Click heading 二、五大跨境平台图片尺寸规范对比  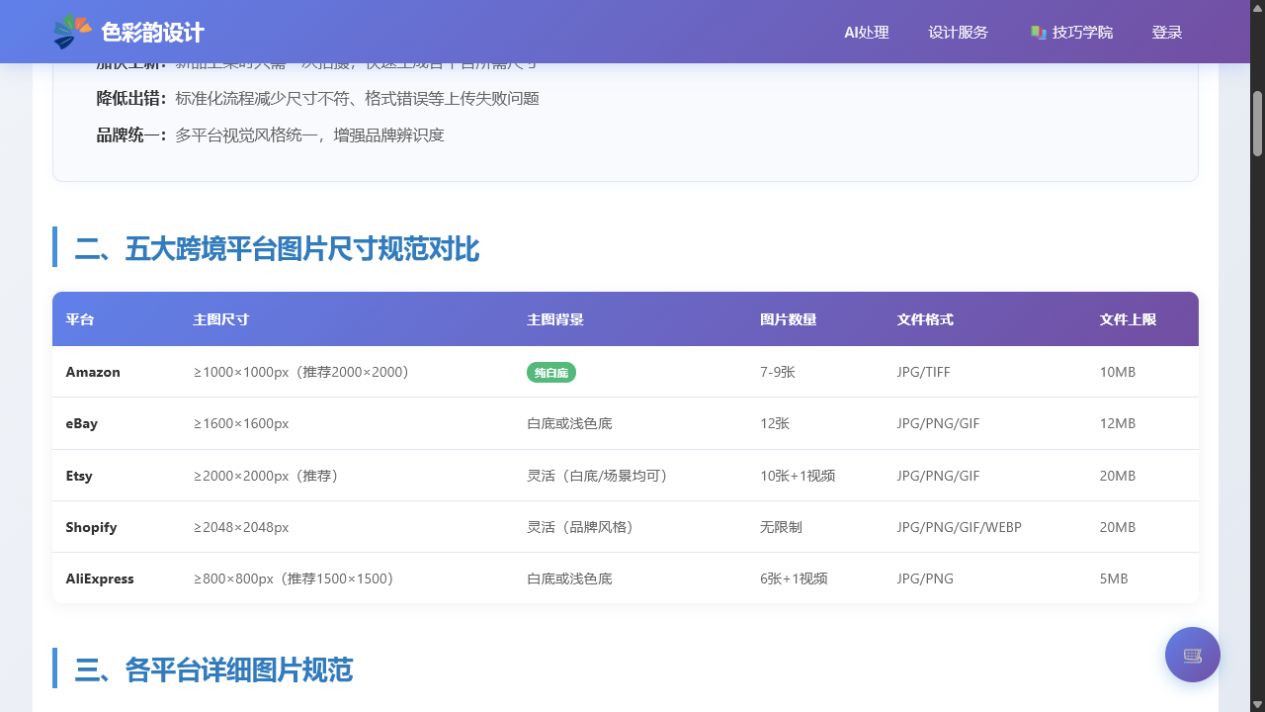click(277, 248)
